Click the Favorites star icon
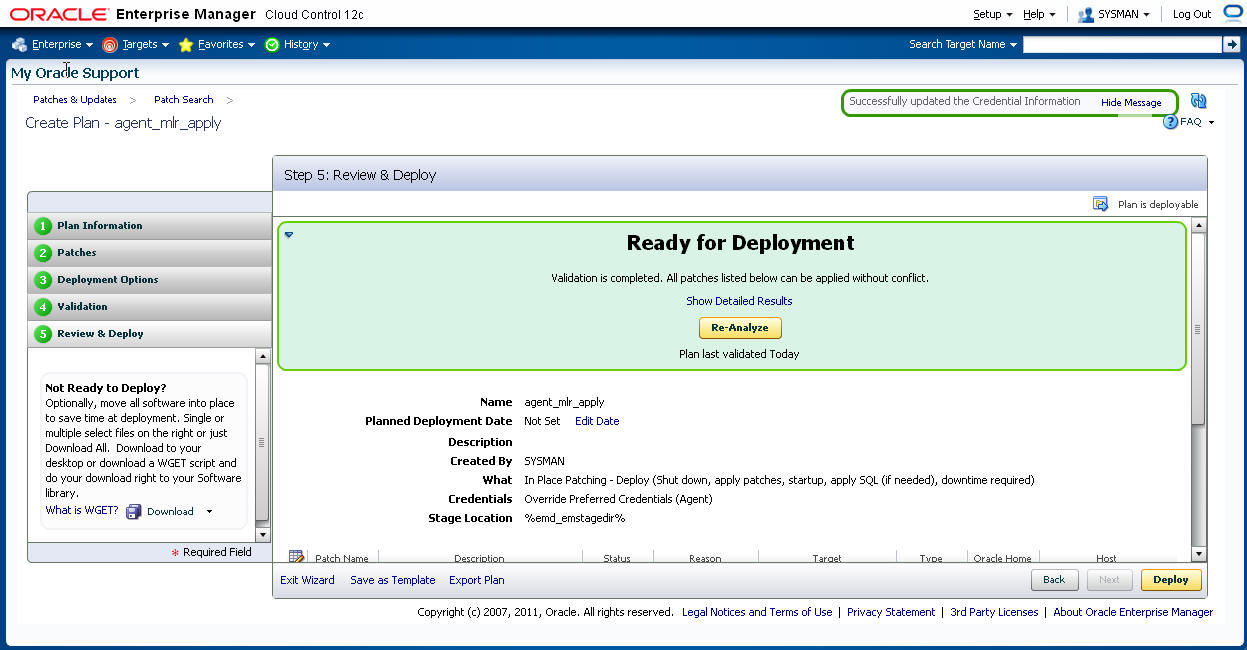 [186, 44]
